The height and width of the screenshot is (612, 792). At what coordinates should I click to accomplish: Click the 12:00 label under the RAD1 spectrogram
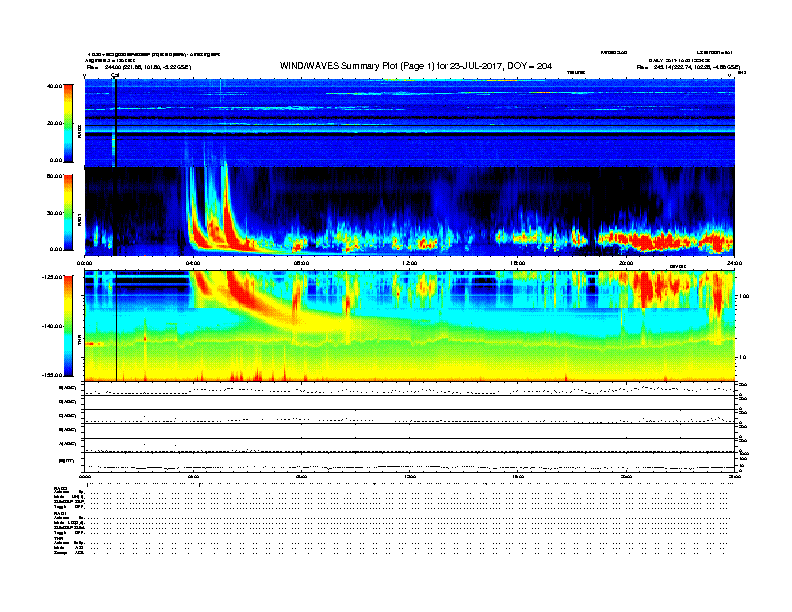(409, 263)
